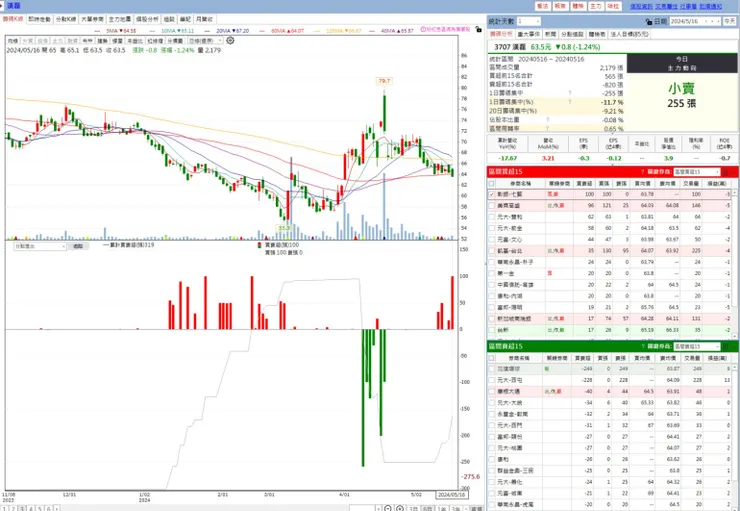740x511 pixels.
Task: Expand the 關鍵券商 dropdown in green header
Action: tap(696, 346)
